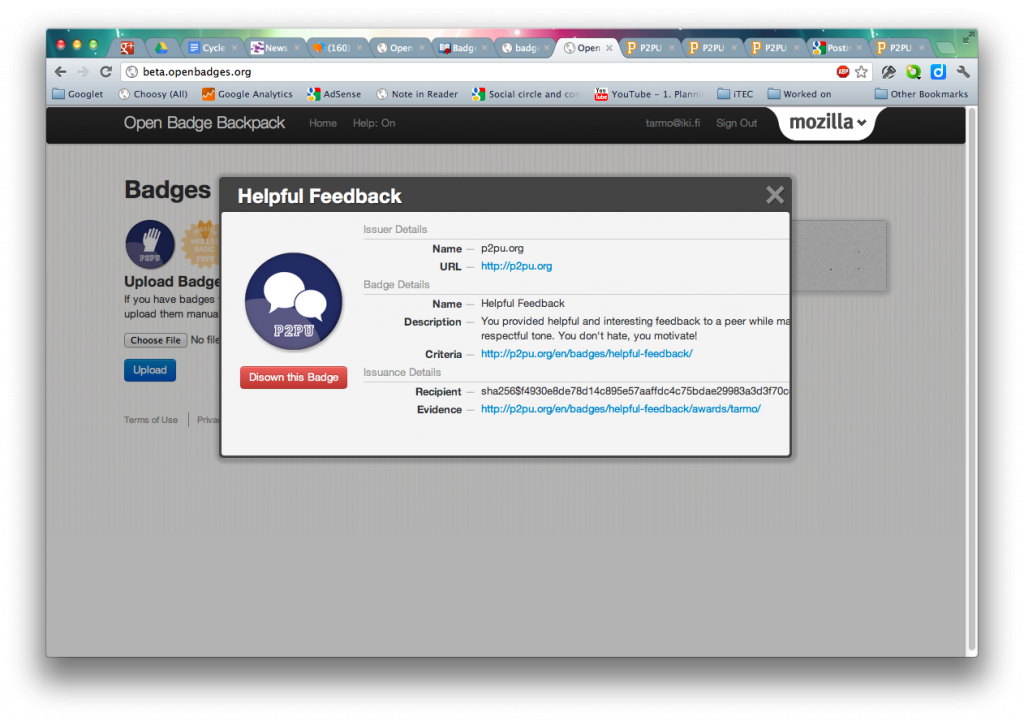Click the red Adblock extension icon
Viewport: 1024px width, 721px height.
click(843, 72)
